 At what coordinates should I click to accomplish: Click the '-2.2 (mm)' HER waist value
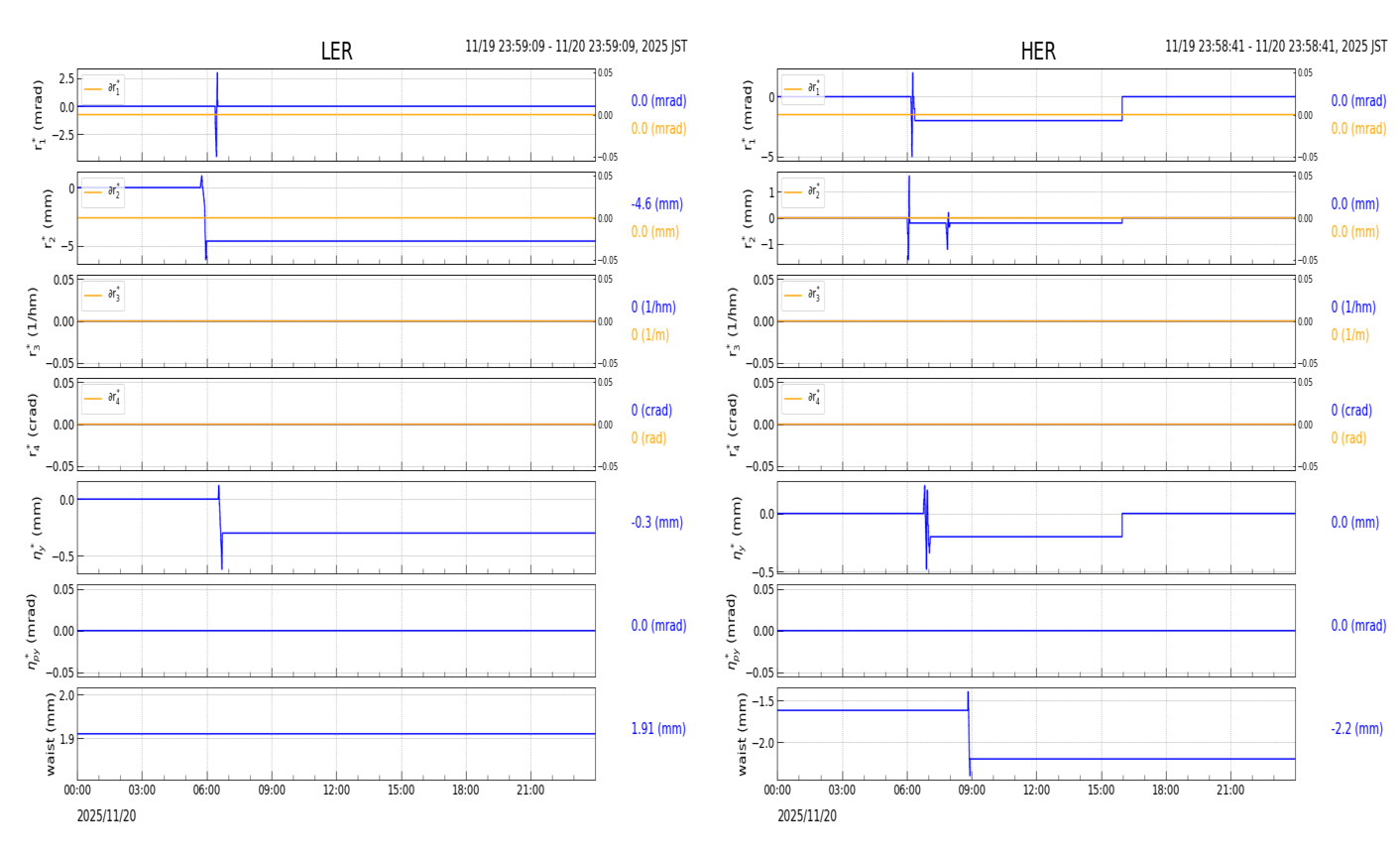[x=1356, y=728]
